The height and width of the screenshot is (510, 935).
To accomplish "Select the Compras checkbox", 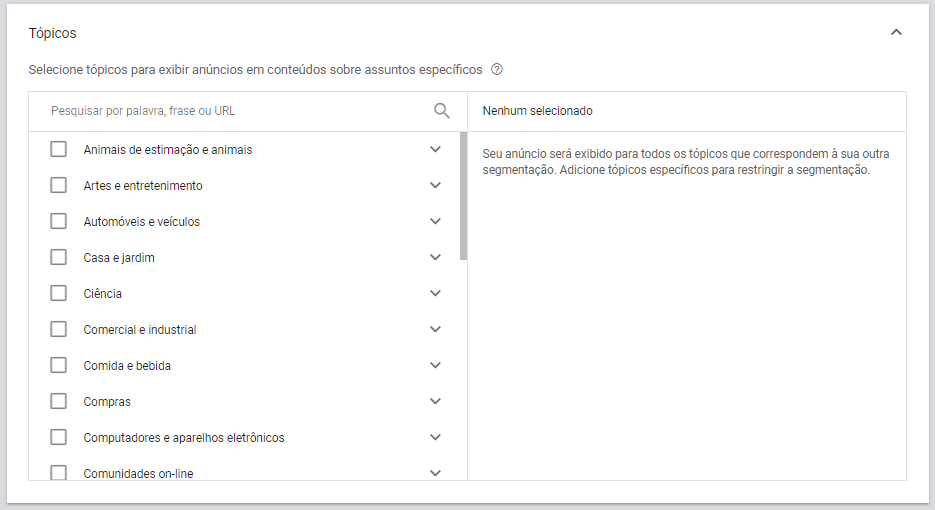I will click(58, 401).
